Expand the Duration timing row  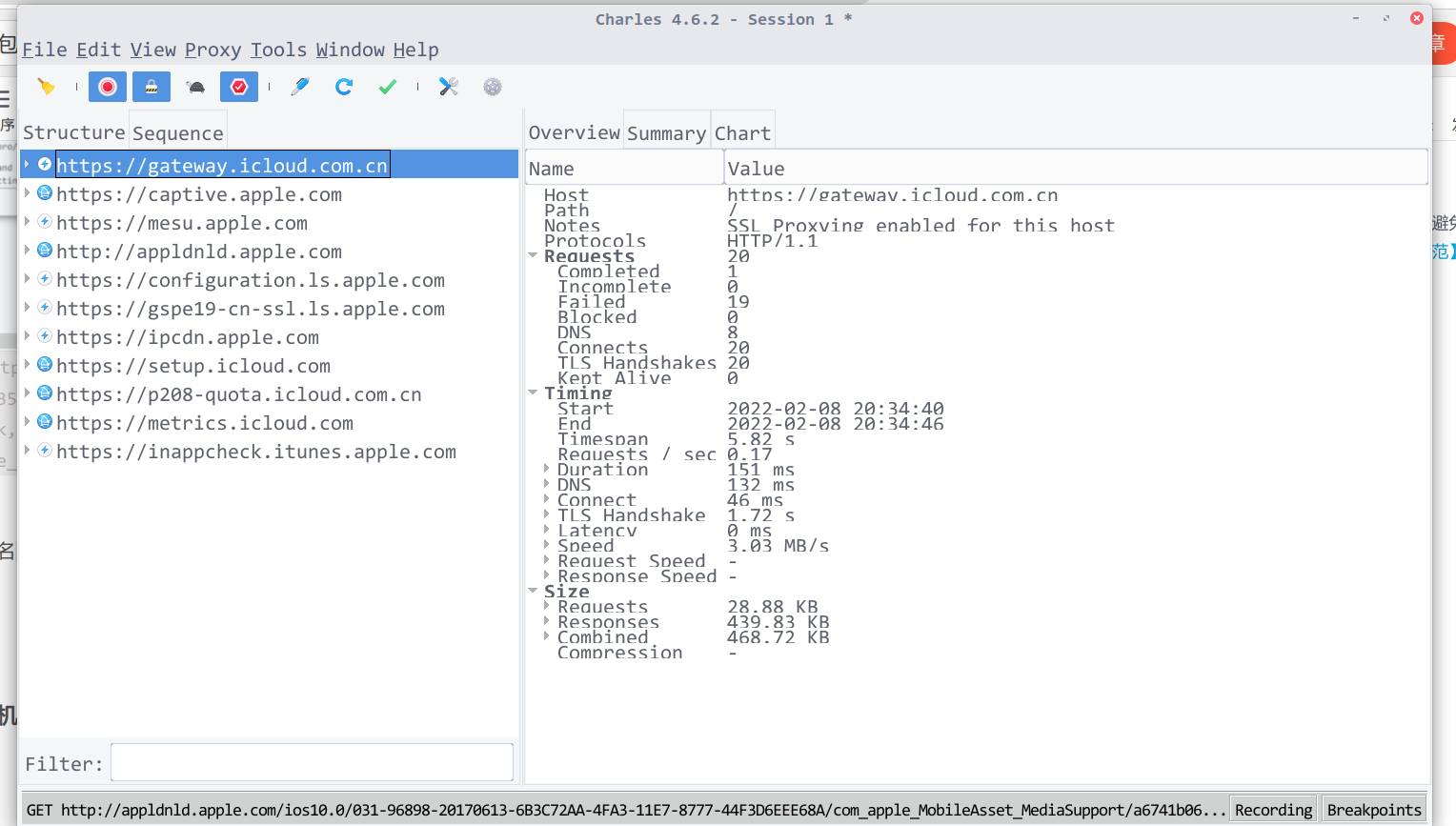click(546, 469)
